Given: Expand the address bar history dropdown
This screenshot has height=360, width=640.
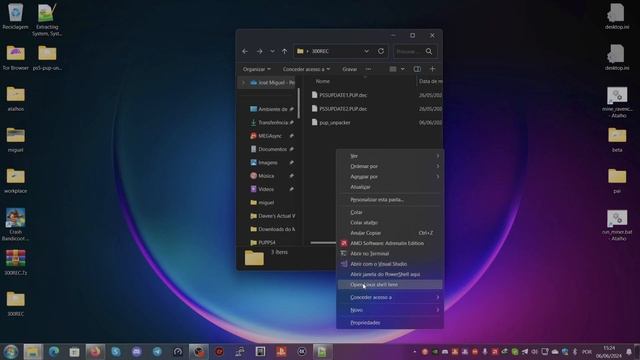Looking at the screenshot, I should (367, 51).
